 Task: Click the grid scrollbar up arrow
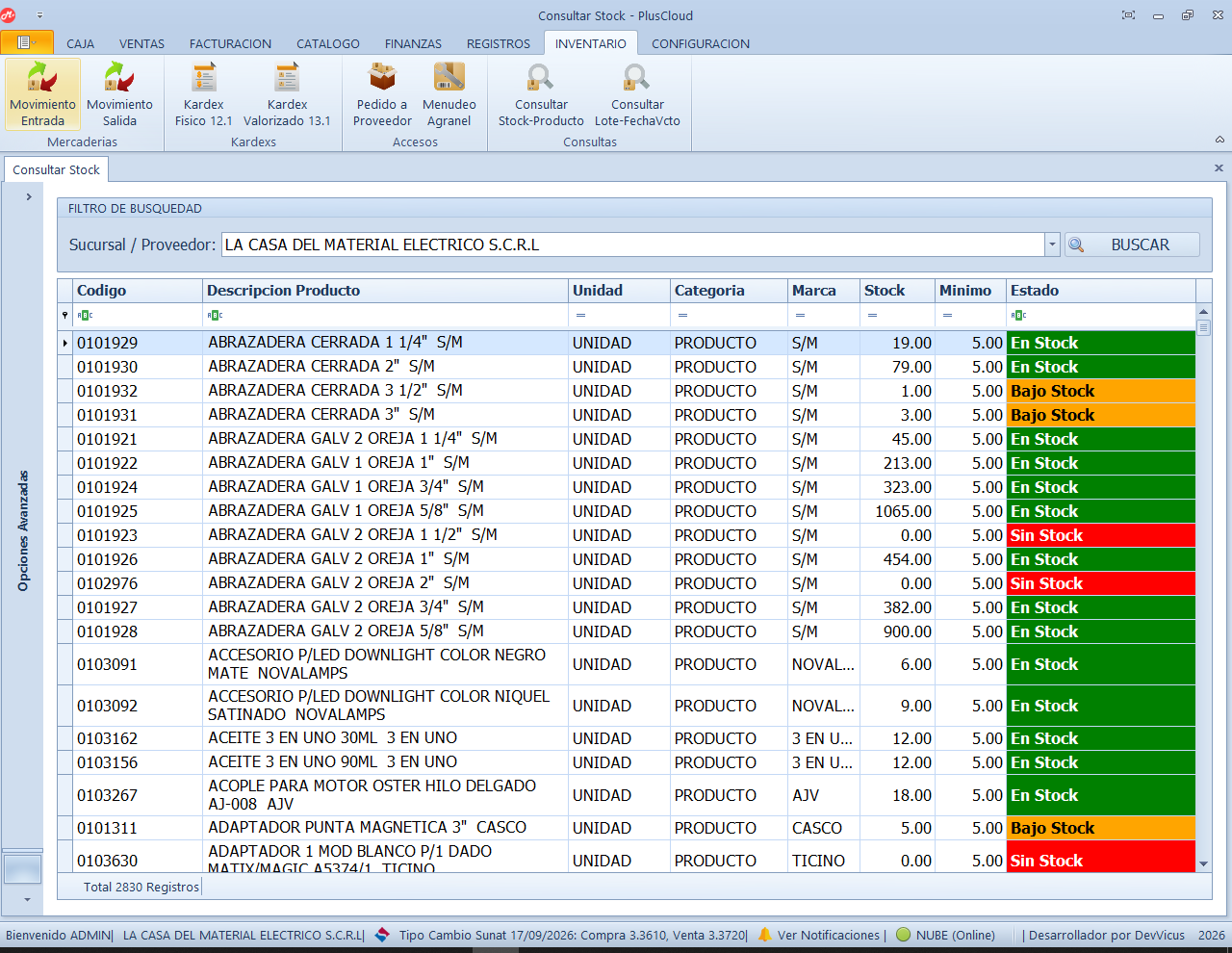(1203, 311)
